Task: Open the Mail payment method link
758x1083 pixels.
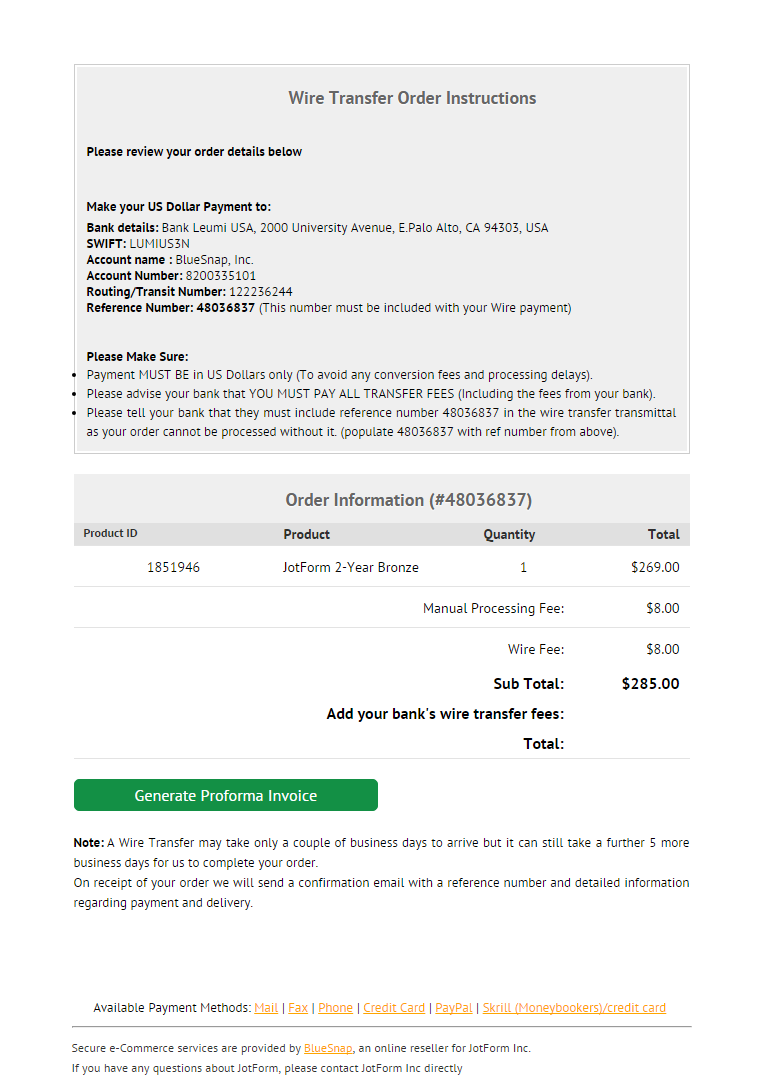Action: point(266,1008)
